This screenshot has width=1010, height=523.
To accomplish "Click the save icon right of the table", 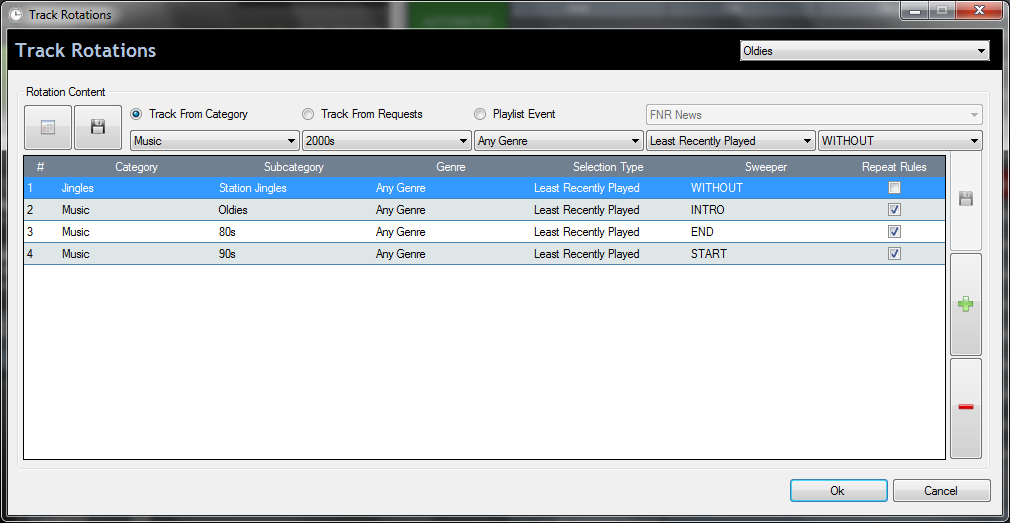I will click(965, 200).
